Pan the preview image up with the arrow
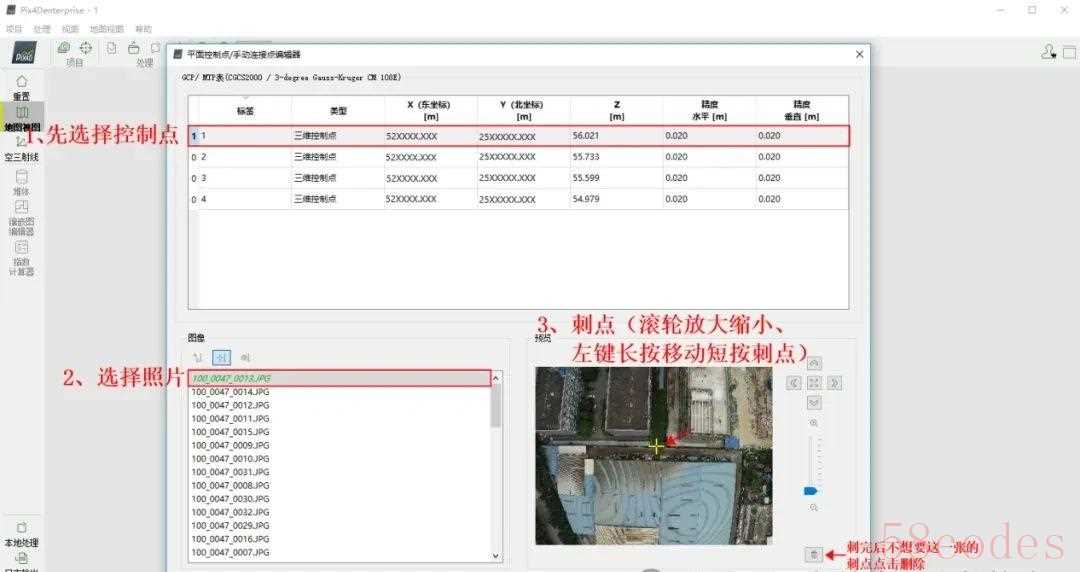The width and height of the screenshot is (1080, 572). 814,364
